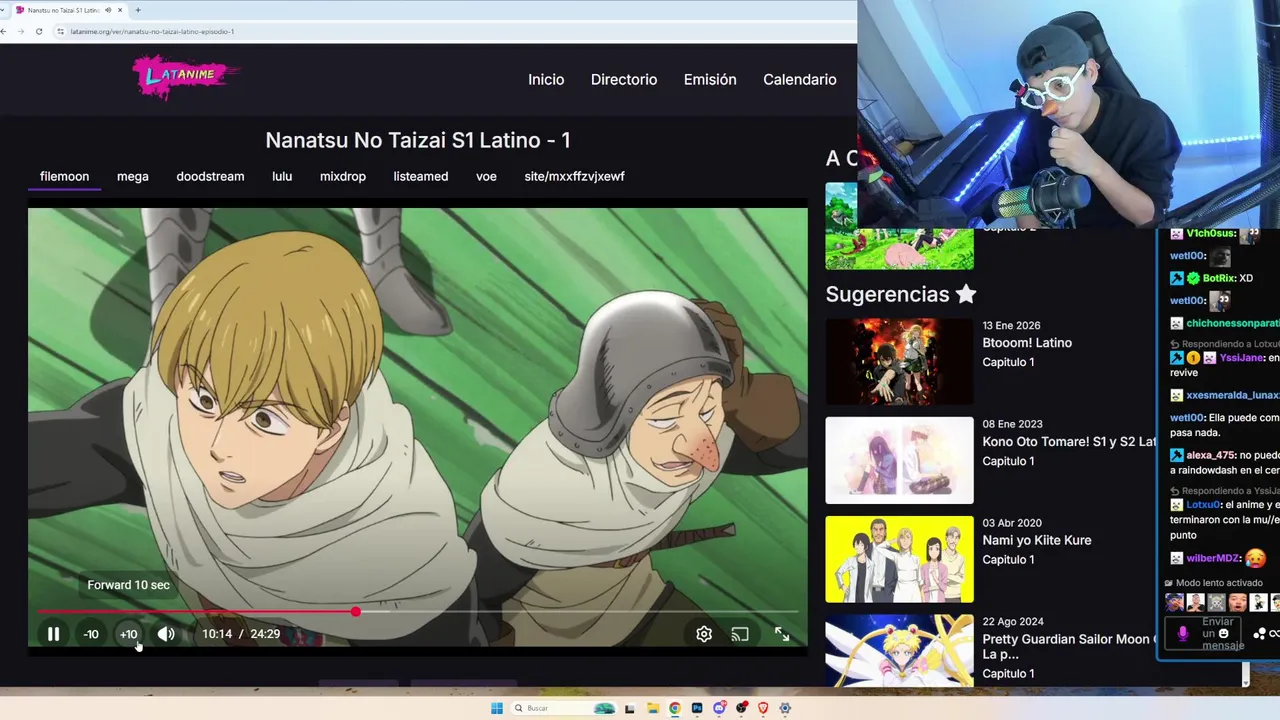
Task: Choose the mixdrop server tab
Action: [343, 176]
